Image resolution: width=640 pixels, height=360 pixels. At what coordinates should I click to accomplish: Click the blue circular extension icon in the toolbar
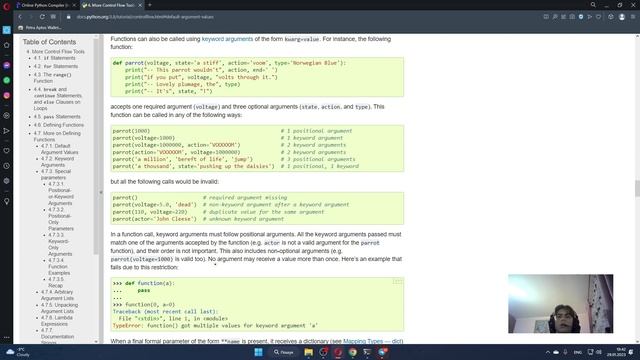[x=581, y=17]
